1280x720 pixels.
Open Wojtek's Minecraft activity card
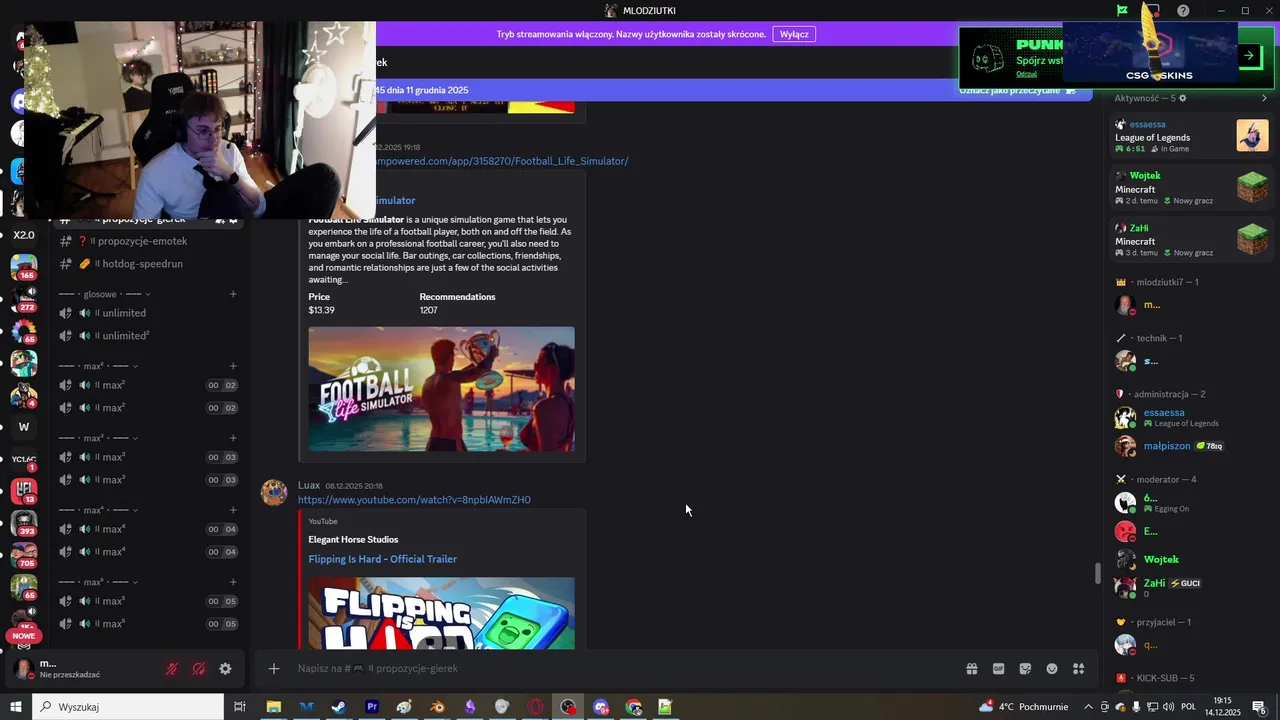point(1191,188)
